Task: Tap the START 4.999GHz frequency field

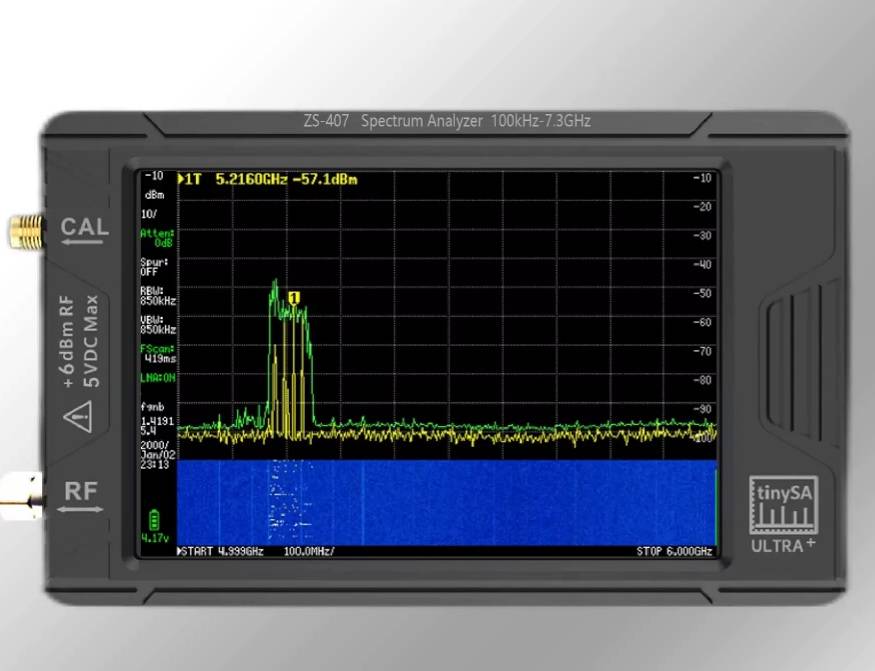Action: pyautogui.click(x=223, y=552)
